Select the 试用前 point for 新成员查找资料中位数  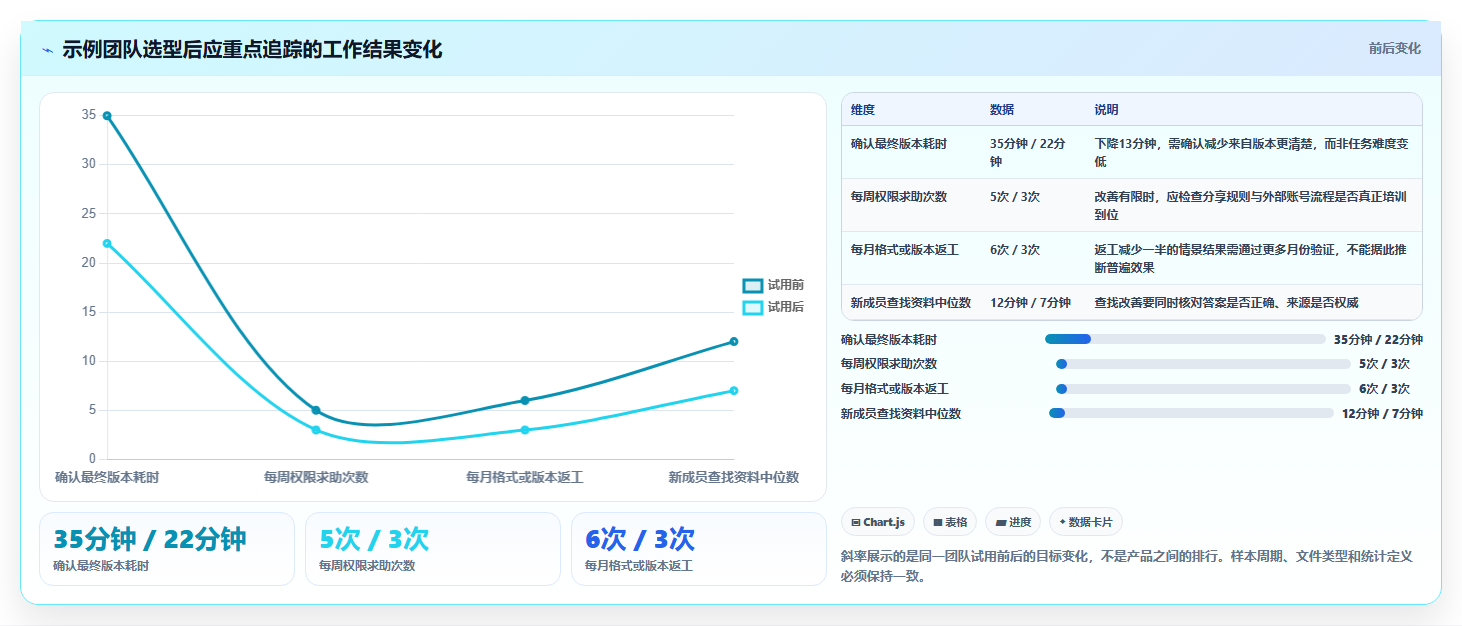pyautogui.click(x=734, y=342)
